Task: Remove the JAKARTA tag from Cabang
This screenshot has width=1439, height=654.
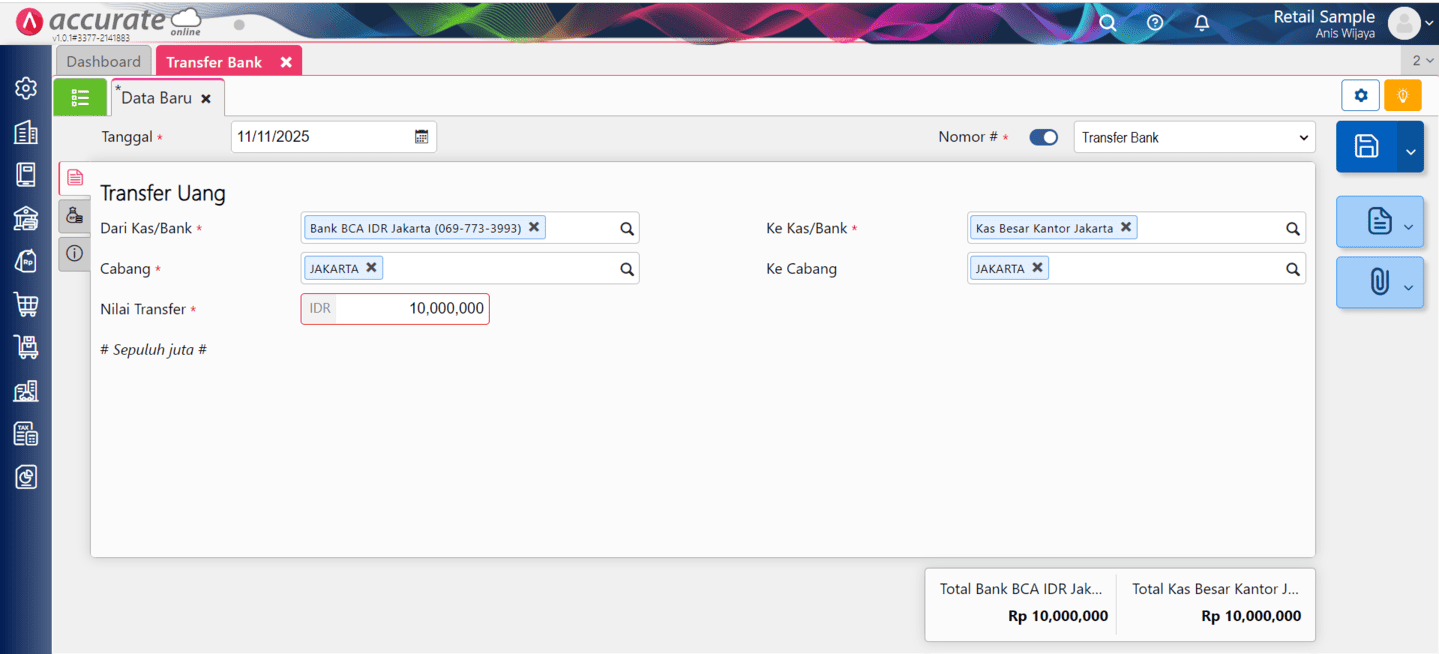Action: 371,267
